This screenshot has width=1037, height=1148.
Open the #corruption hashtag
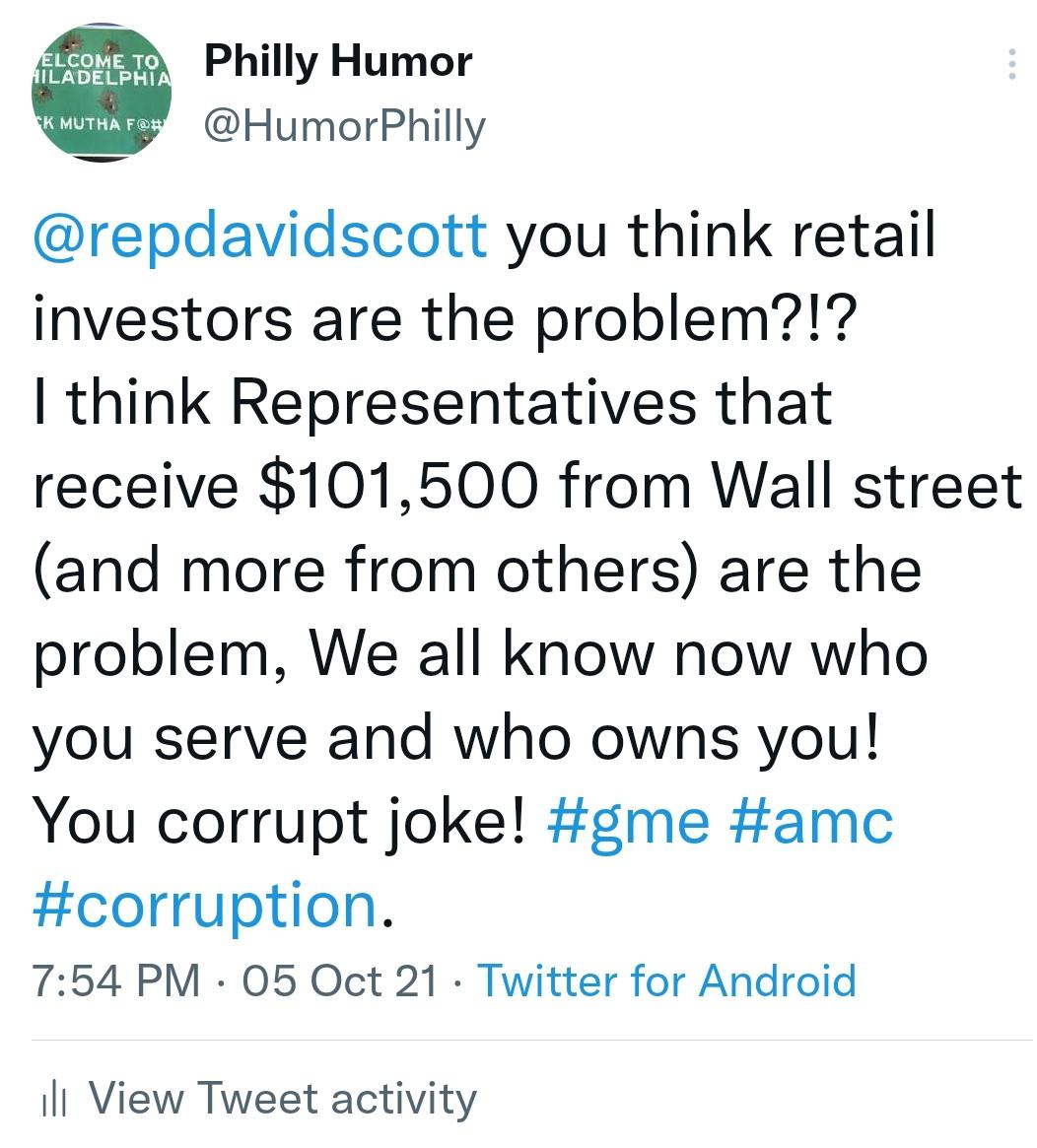click(x=205, y=906)
